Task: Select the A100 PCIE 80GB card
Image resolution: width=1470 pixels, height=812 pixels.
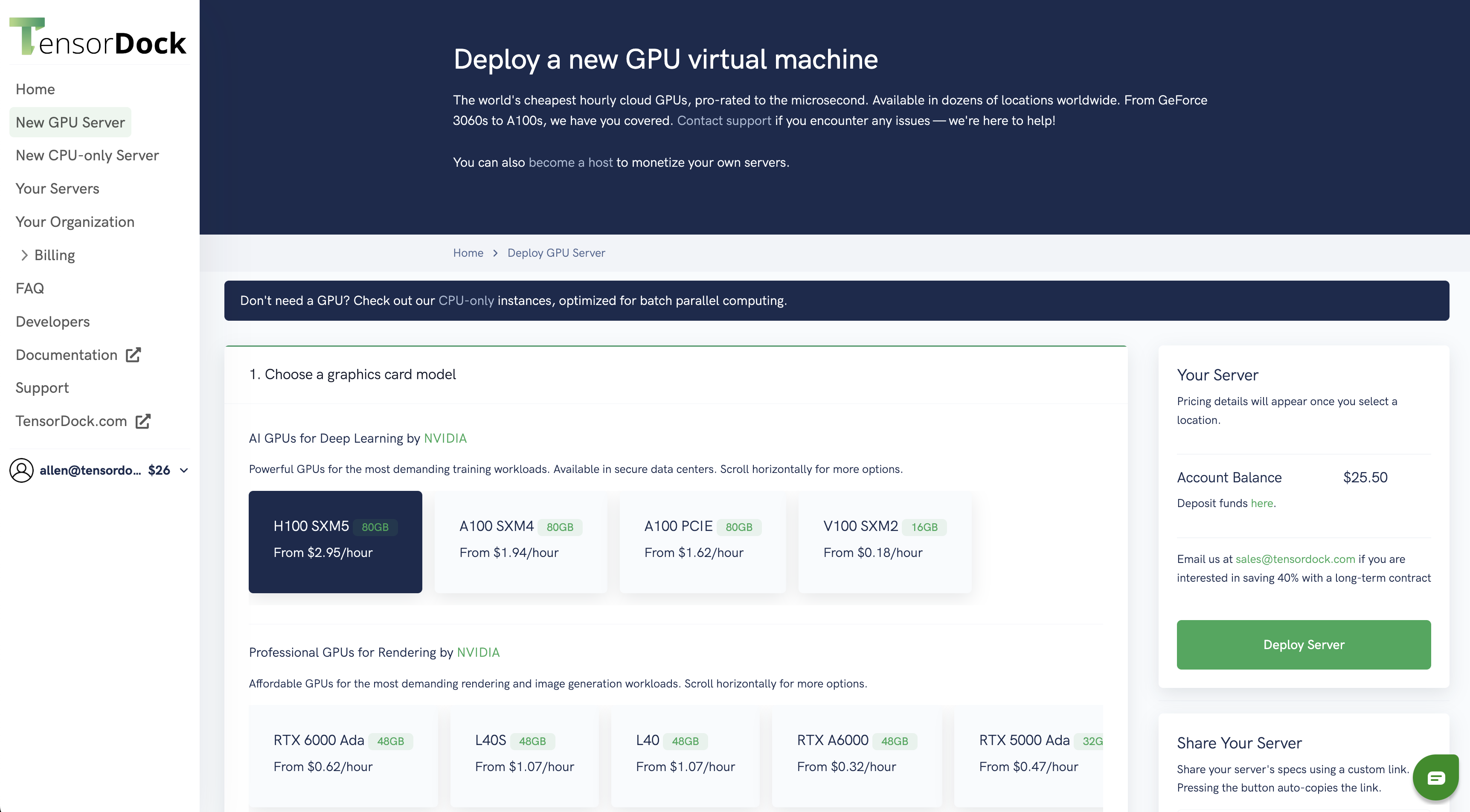Action: [x=703, y=542]
